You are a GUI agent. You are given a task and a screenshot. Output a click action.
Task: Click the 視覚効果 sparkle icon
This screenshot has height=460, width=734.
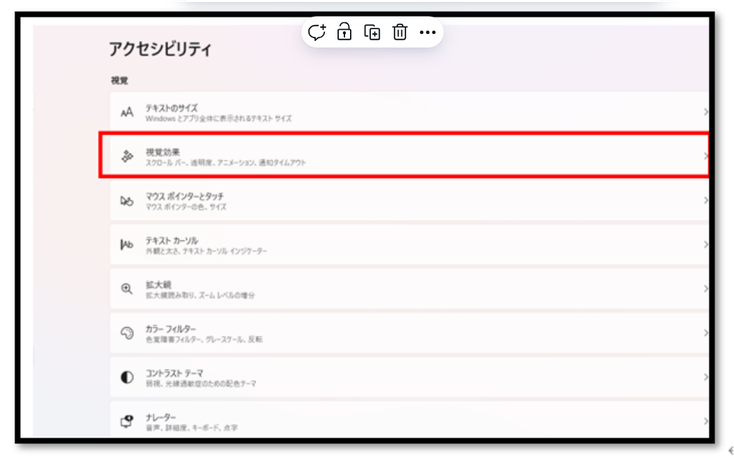(x=127, y=156)
